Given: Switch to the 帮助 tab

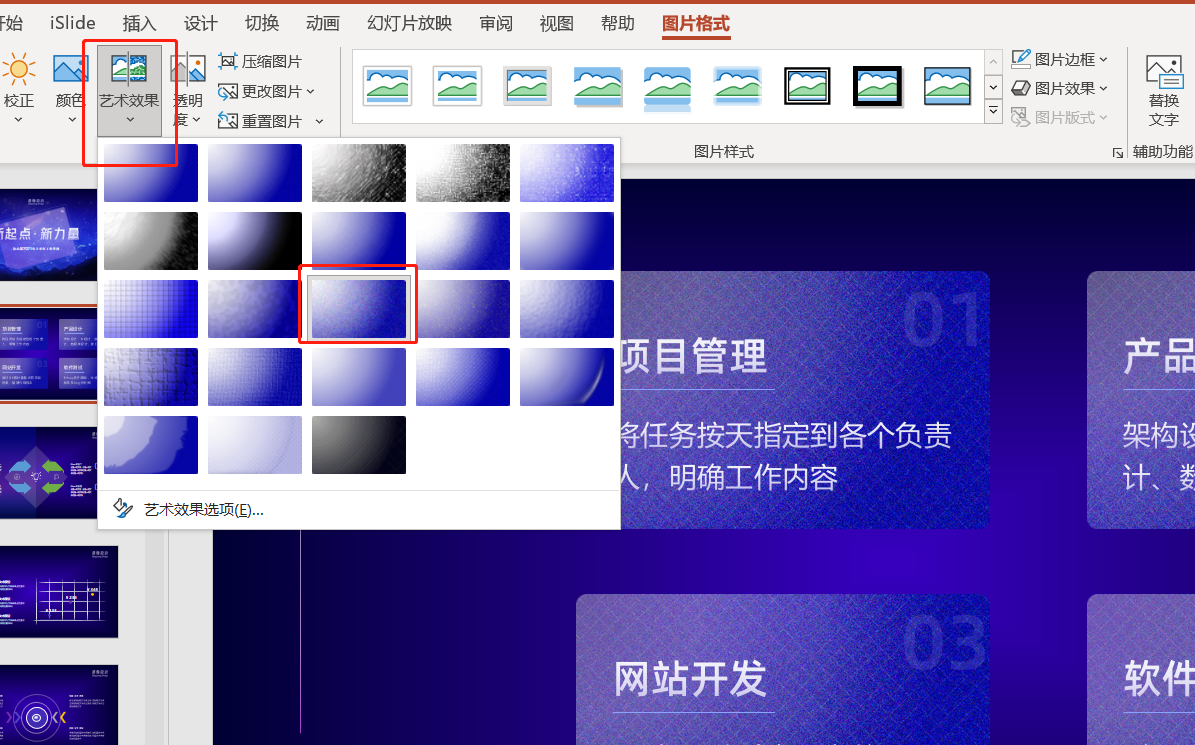Looking at the screenshot, I should pyautogui.click(x=617, y=23).
